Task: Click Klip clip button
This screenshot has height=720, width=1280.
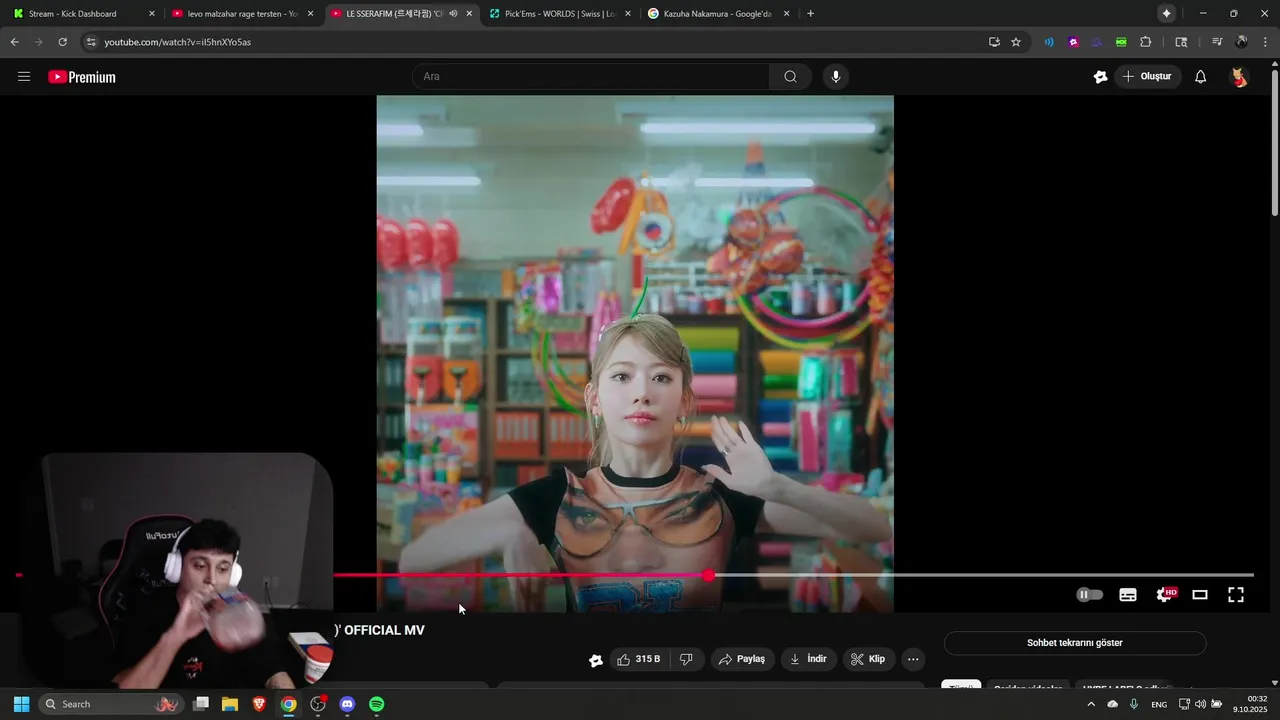Action: tap(868, 659)
